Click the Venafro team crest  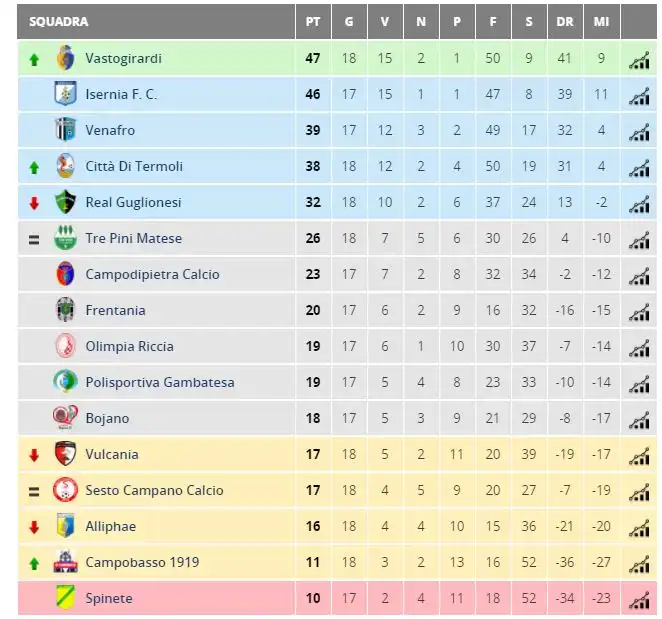(65, 130)
